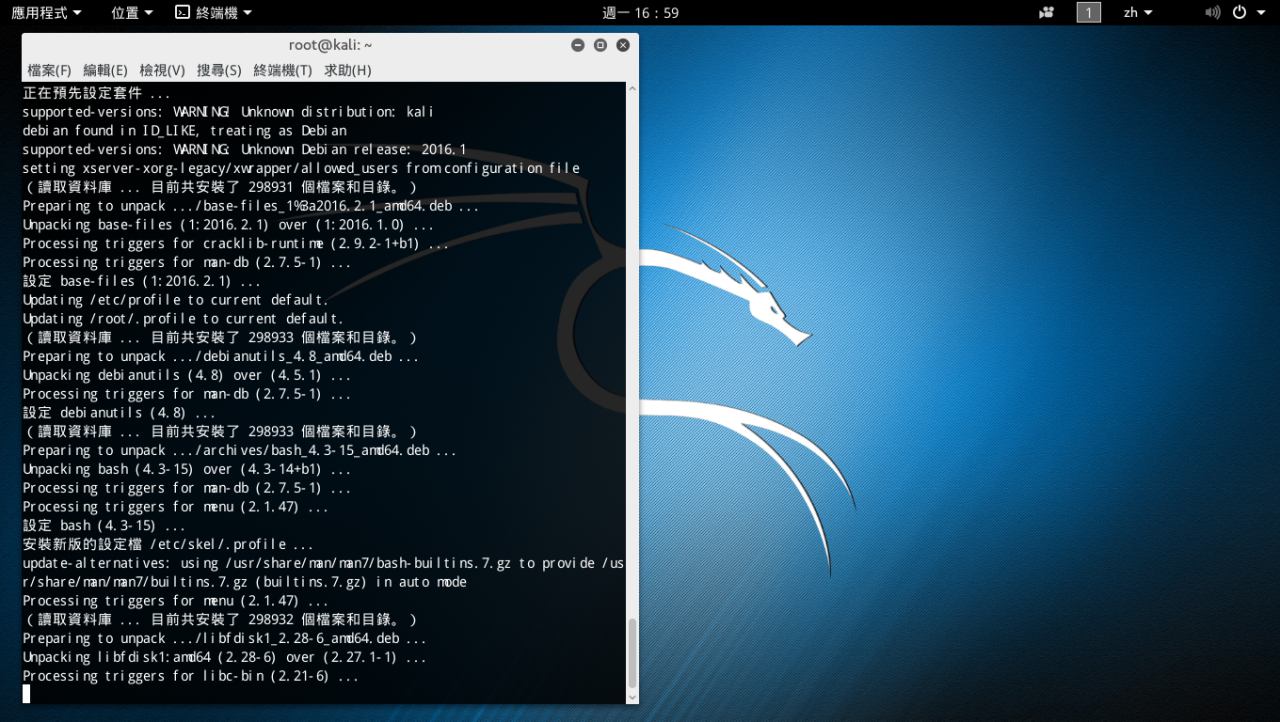Click 'Preparing to unpack .../base-files' line
Image resolution: width=1280 pixels, height=722 pixels.
(x=251, y=206)
